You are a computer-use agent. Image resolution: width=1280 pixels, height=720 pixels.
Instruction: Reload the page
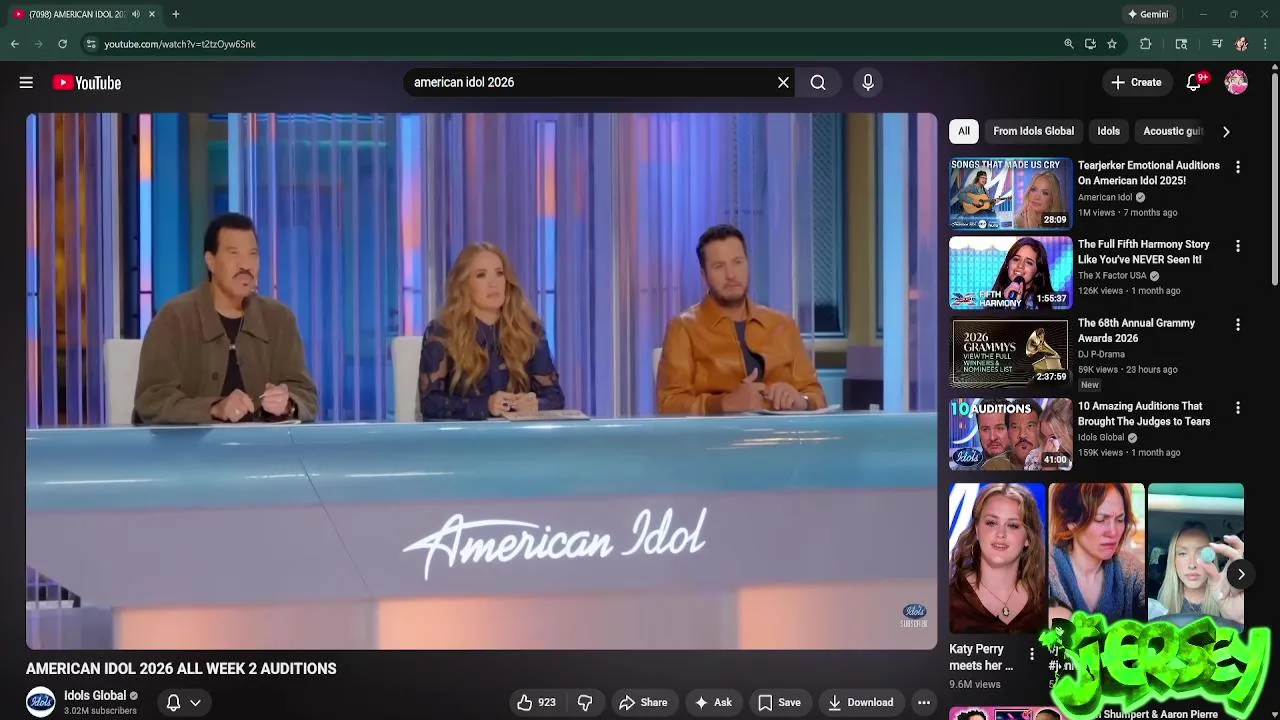coord(62,44)
